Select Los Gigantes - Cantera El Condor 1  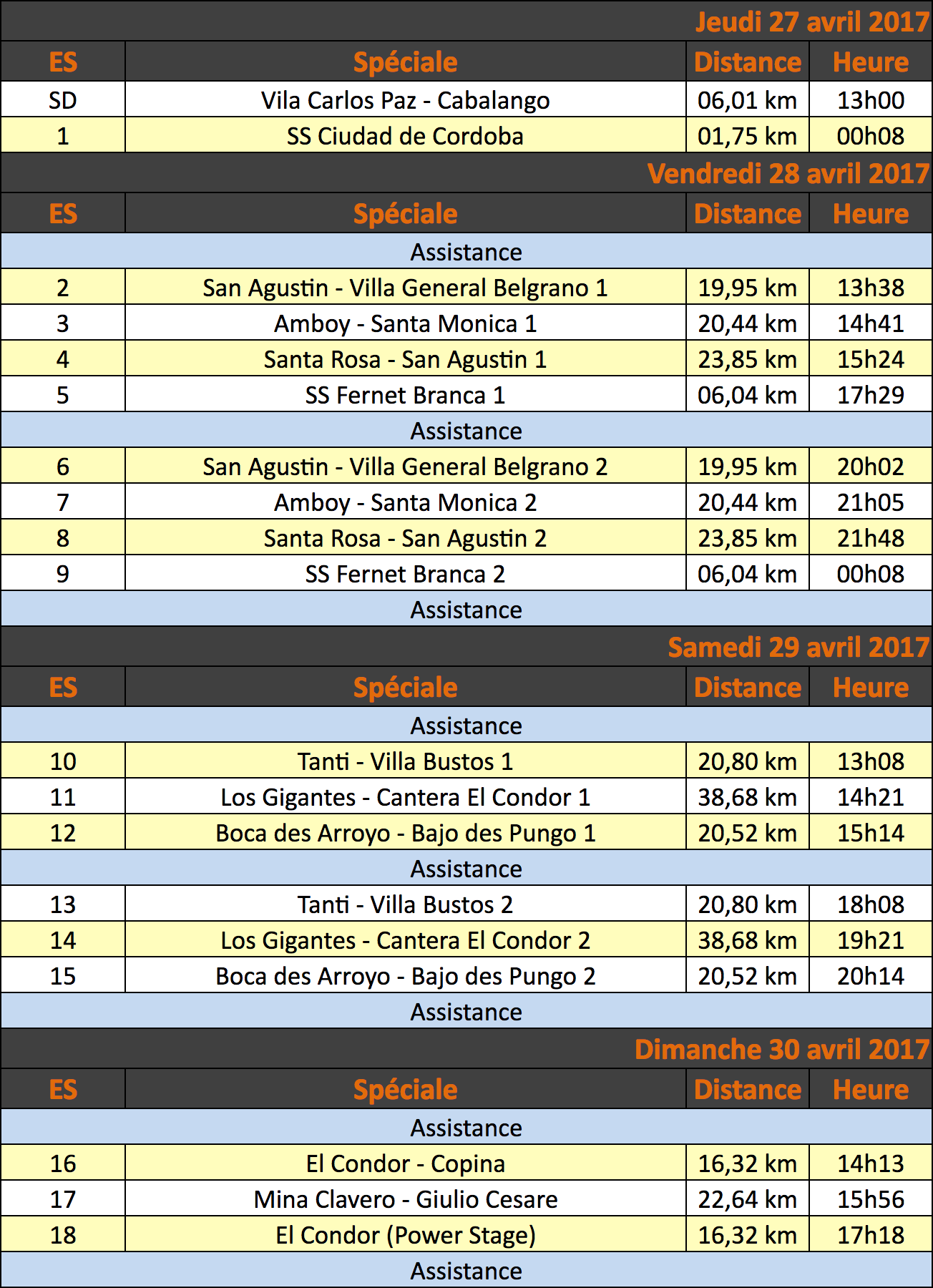click(x=405, y=797)
